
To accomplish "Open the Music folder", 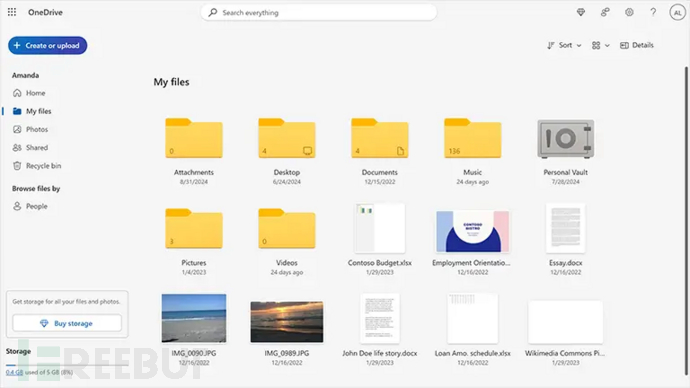I will (473, 138).
